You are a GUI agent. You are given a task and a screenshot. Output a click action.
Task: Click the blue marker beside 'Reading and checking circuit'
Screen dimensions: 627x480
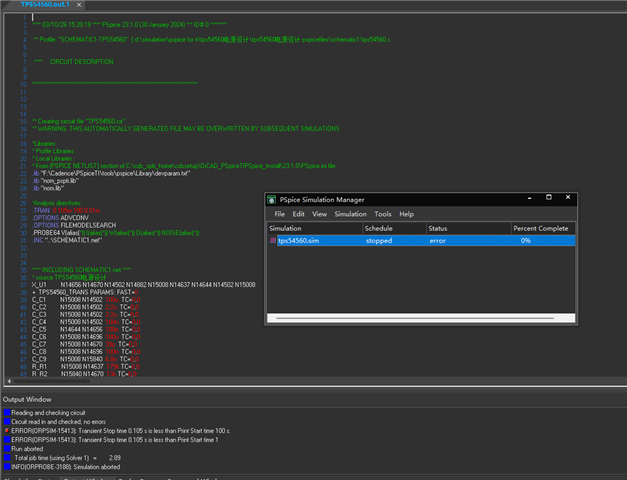click(7, 412)
